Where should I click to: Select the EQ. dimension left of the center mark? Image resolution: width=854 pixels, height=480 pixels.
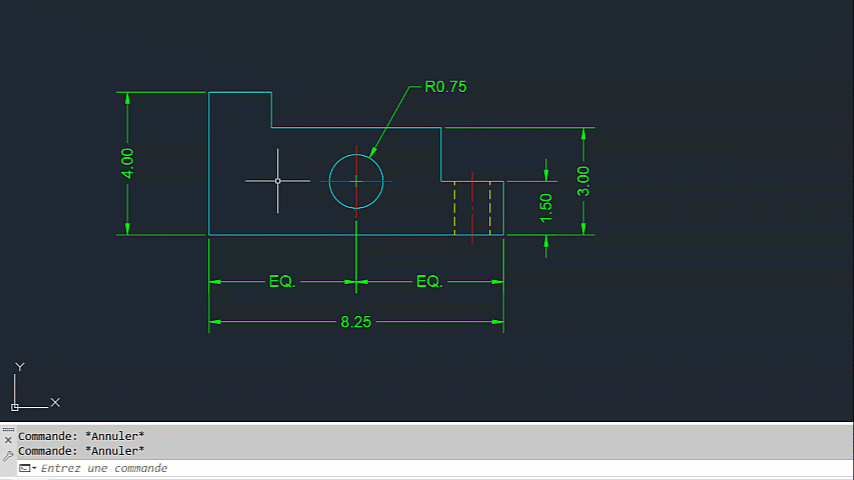point(282,282)
